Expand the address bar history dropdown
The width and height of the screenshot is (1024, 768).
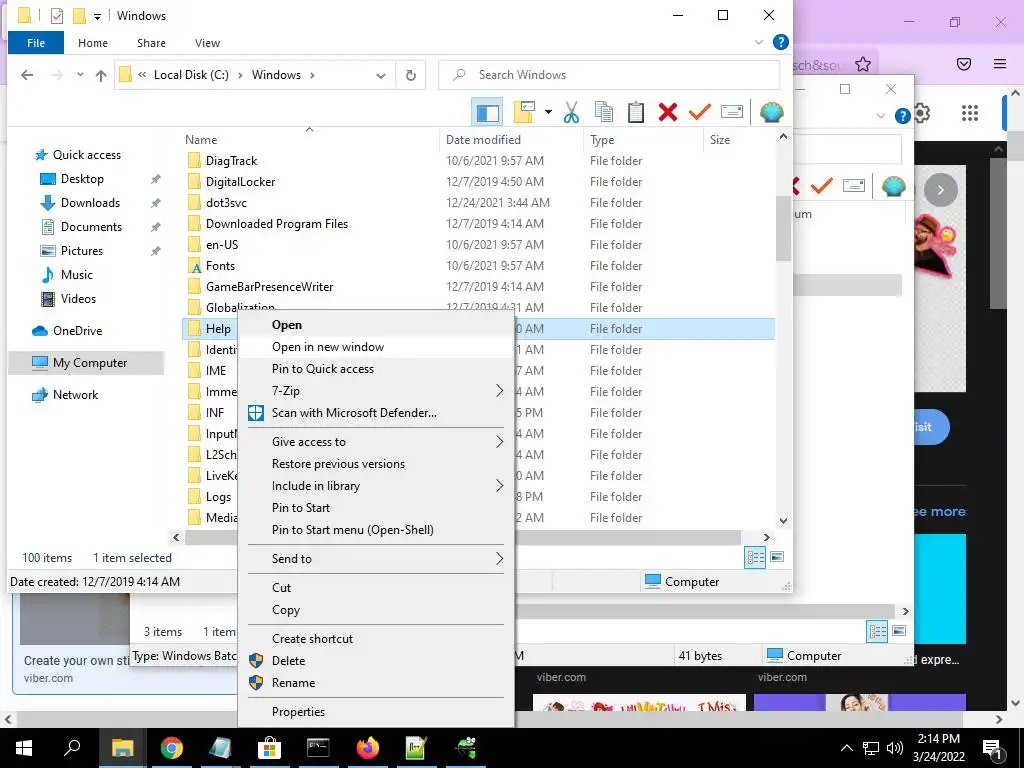(x=381, y=76)
